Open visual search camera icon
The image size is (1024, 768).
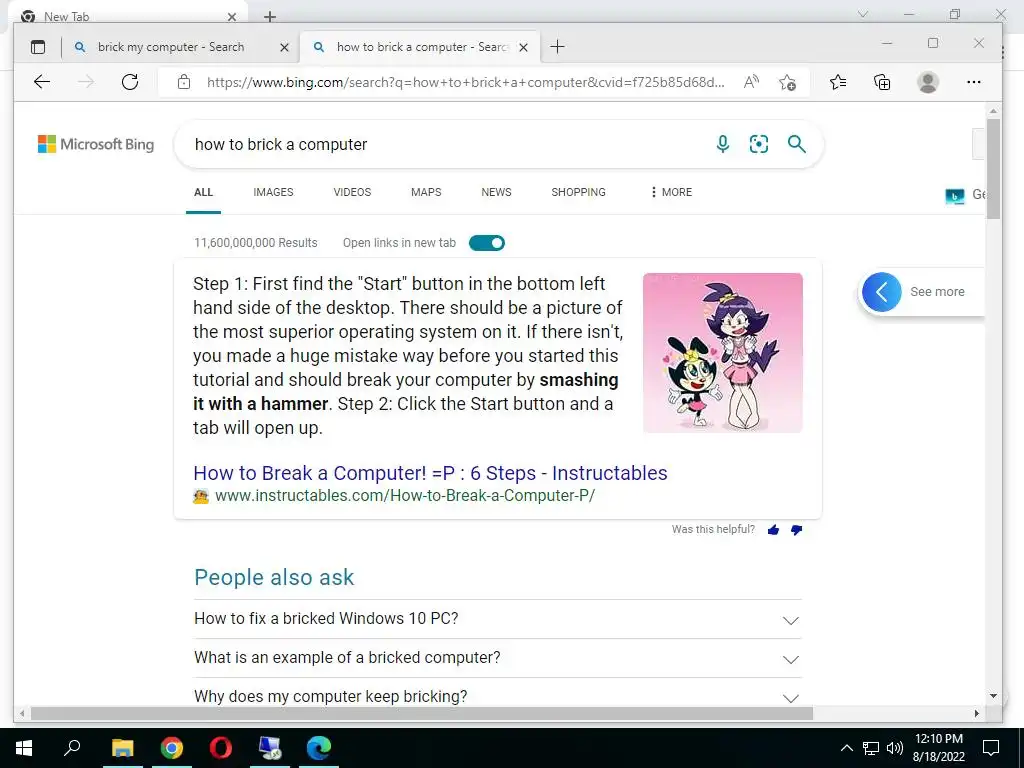coord(759,144)
